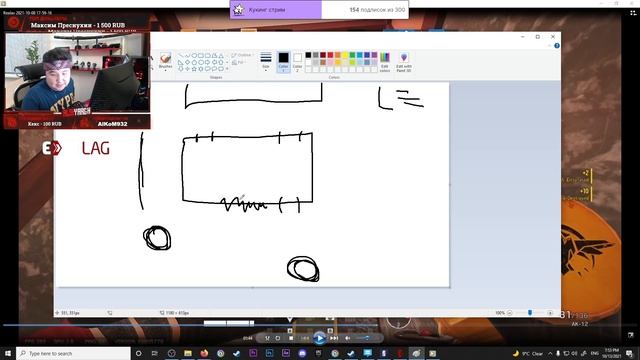The height and width of the screenshot is (360, 640).
Task: Pick the green color swatch in the top palette row
Action: [352, 55]
